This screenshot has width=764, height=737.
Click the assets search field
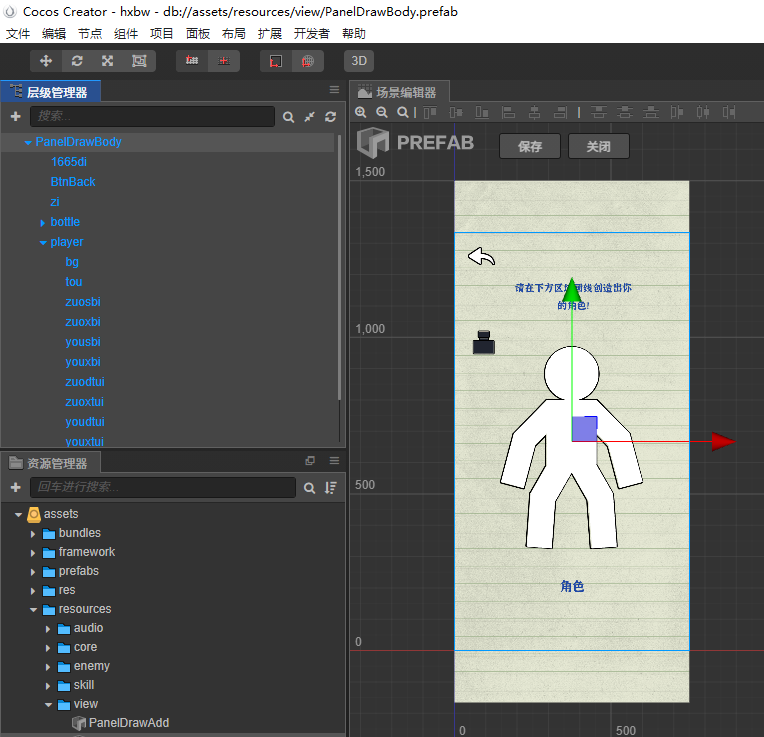pyautogui.click(x=163, y=488)
